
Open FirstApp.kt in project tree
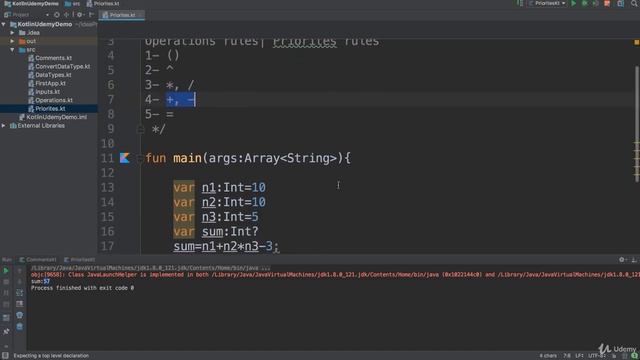[x=47, y=83]
